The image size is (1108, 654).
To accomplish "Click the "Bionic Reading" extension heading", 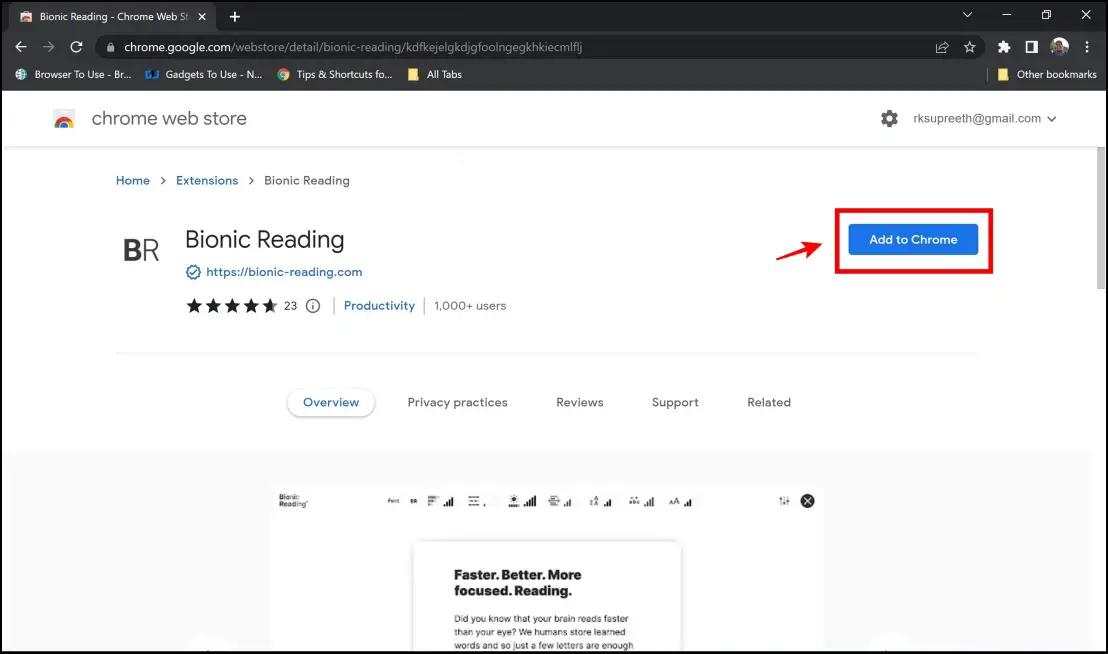I will pos(264,240).
